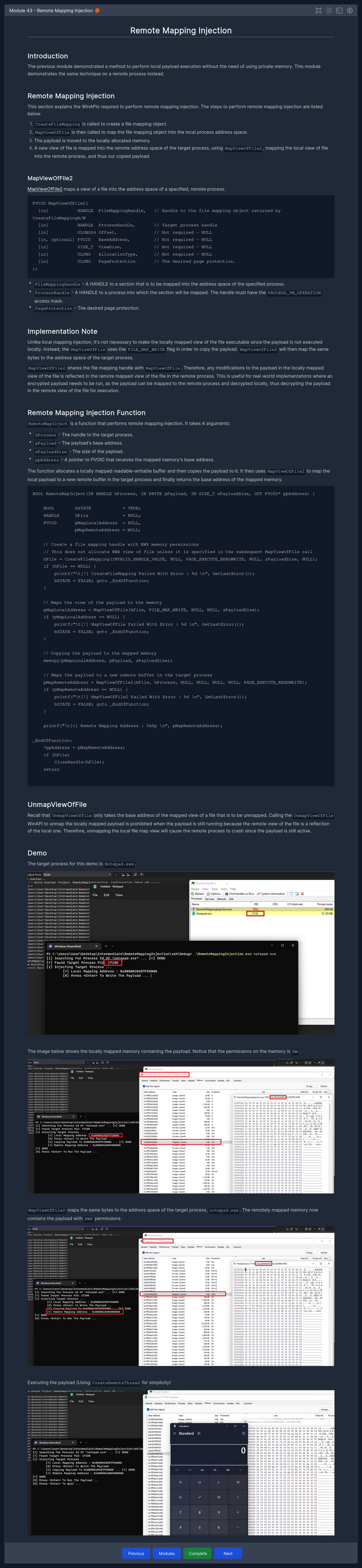Toggle fullscreen view icon in header
Image resolution: width=362 pixels, height=1568 pixels.
click(x=318, y=10)
